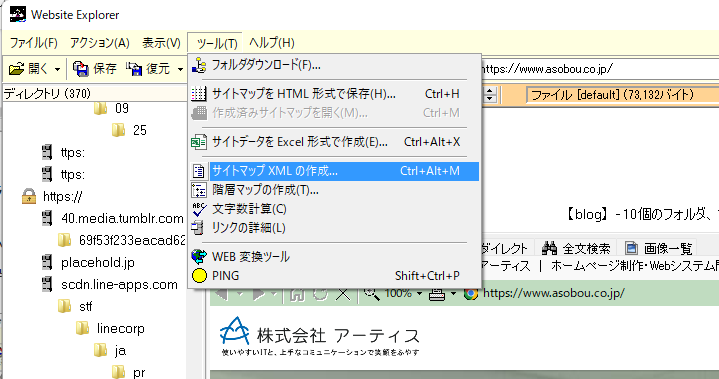Click the browser stop X button

coord(343,294)
